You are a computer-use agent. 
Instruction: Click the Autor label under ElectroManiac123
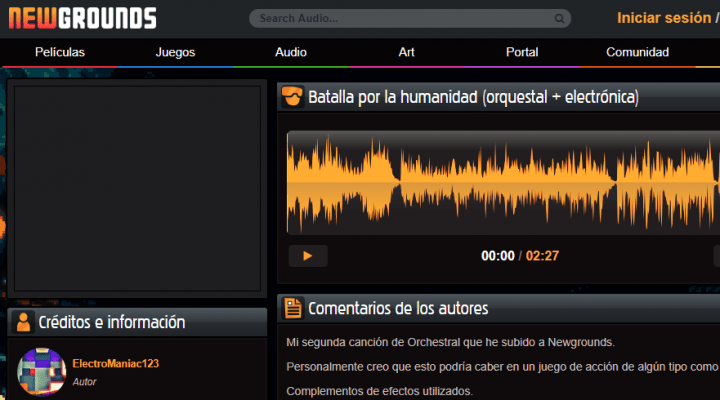click(84, 382)
